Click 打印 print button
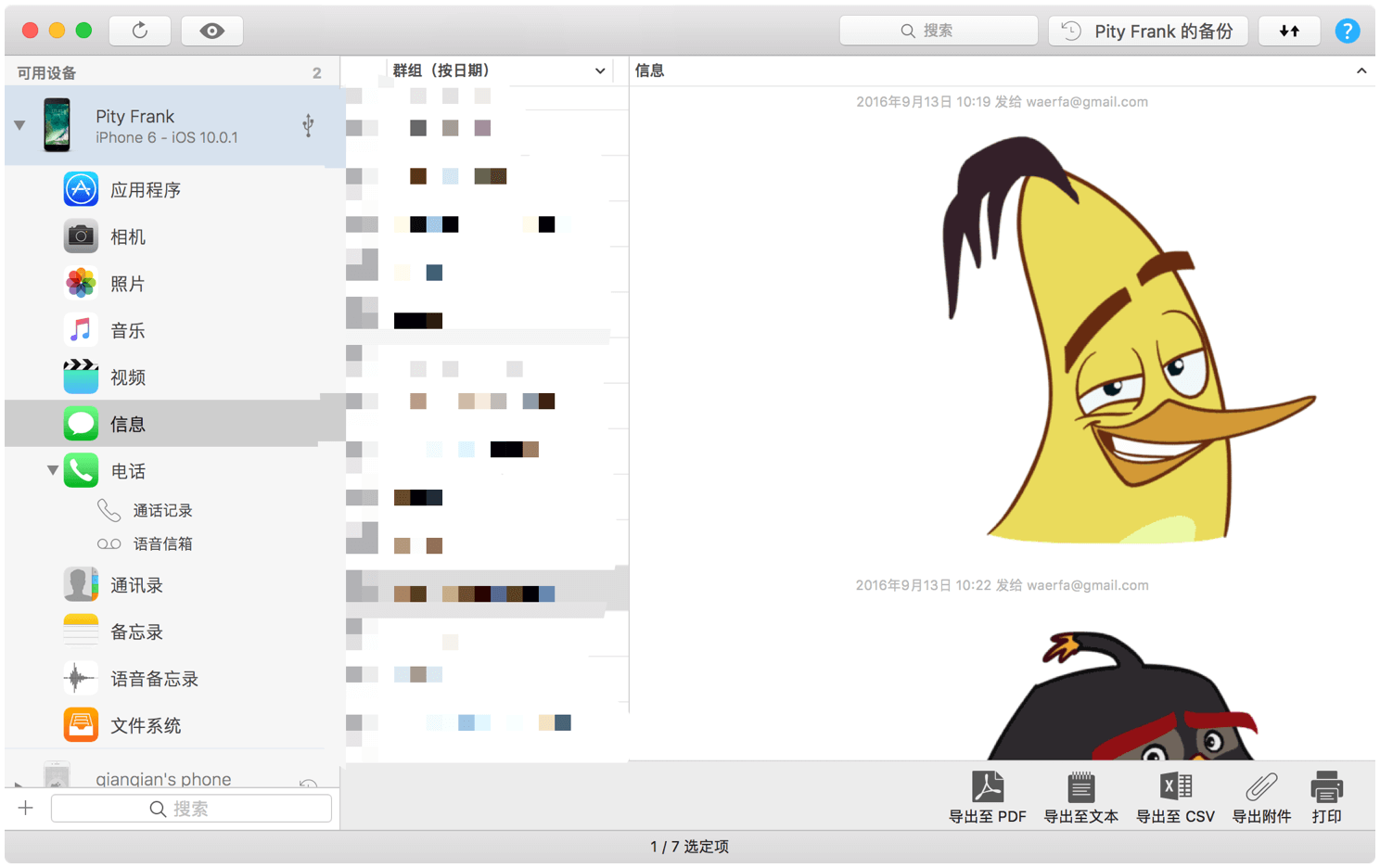 [x=1326, y=797]
